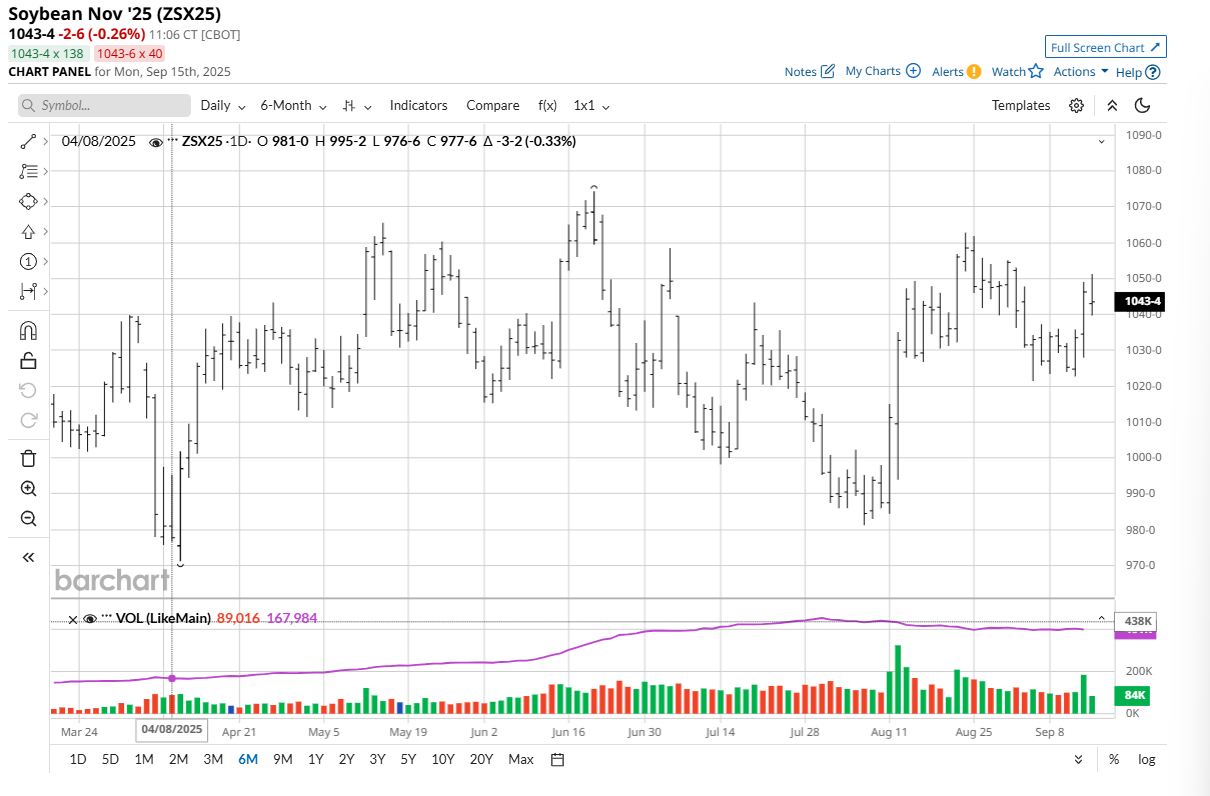Click the 84K volume axis label
This screenshot has height=796, width=1210.
(1134, 695)
